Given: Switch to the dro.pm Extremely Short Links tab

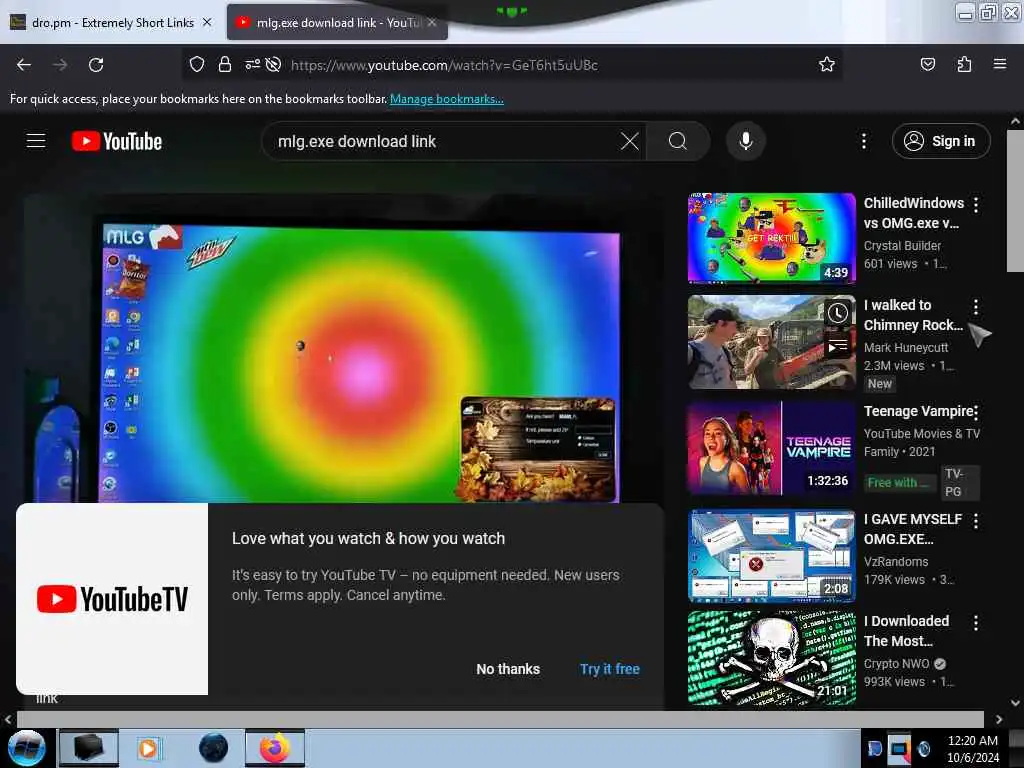Looking at the screenshot, I should [x=112, y=22].
